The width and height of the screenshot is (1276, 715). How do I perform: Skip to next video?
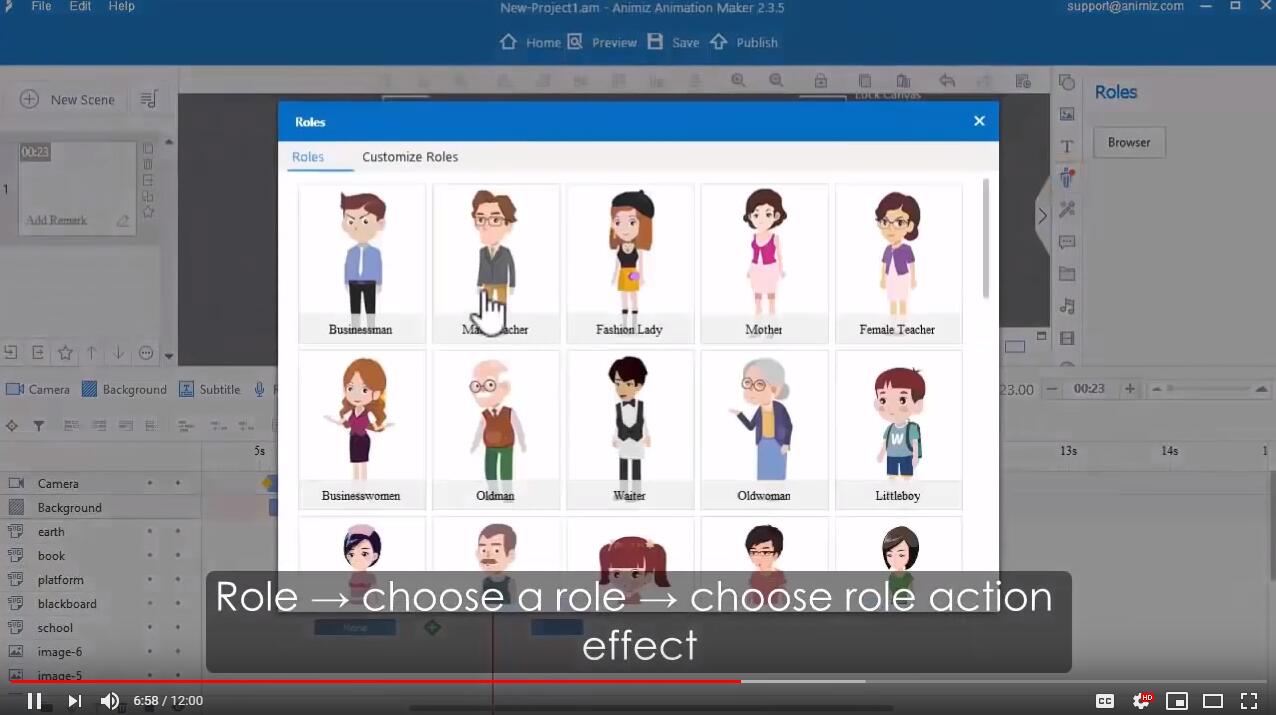pyautogui.click(x=74, y=701)
